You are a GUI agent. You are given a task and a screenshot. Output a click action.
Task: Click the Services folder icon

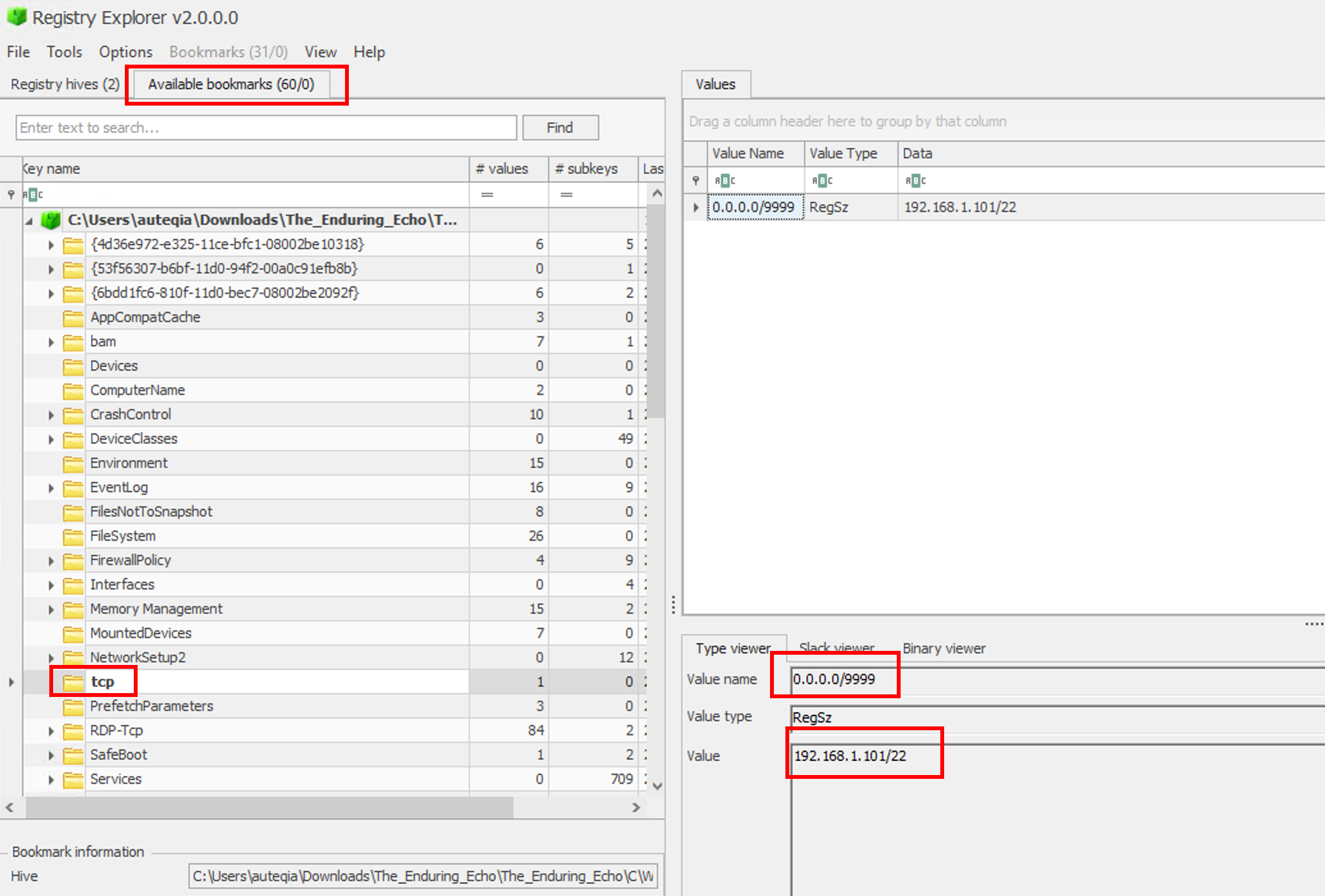pyautogui.click(x=74, y=780)
